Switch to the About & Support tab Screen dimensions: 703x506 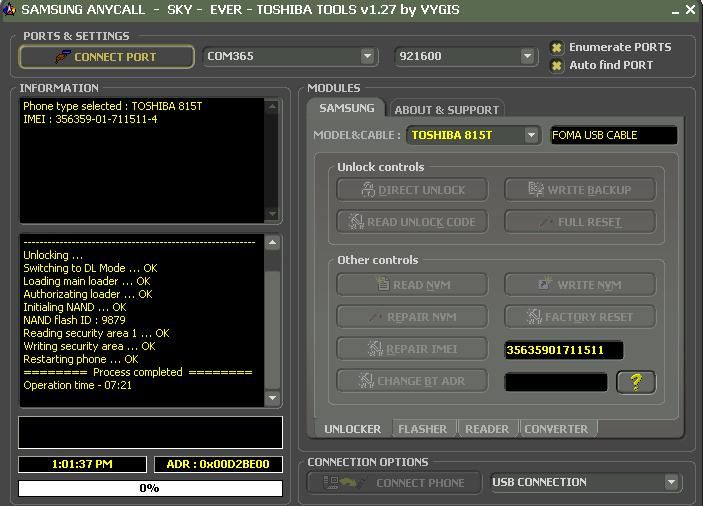pyautogui.click(x=445, y=109)
